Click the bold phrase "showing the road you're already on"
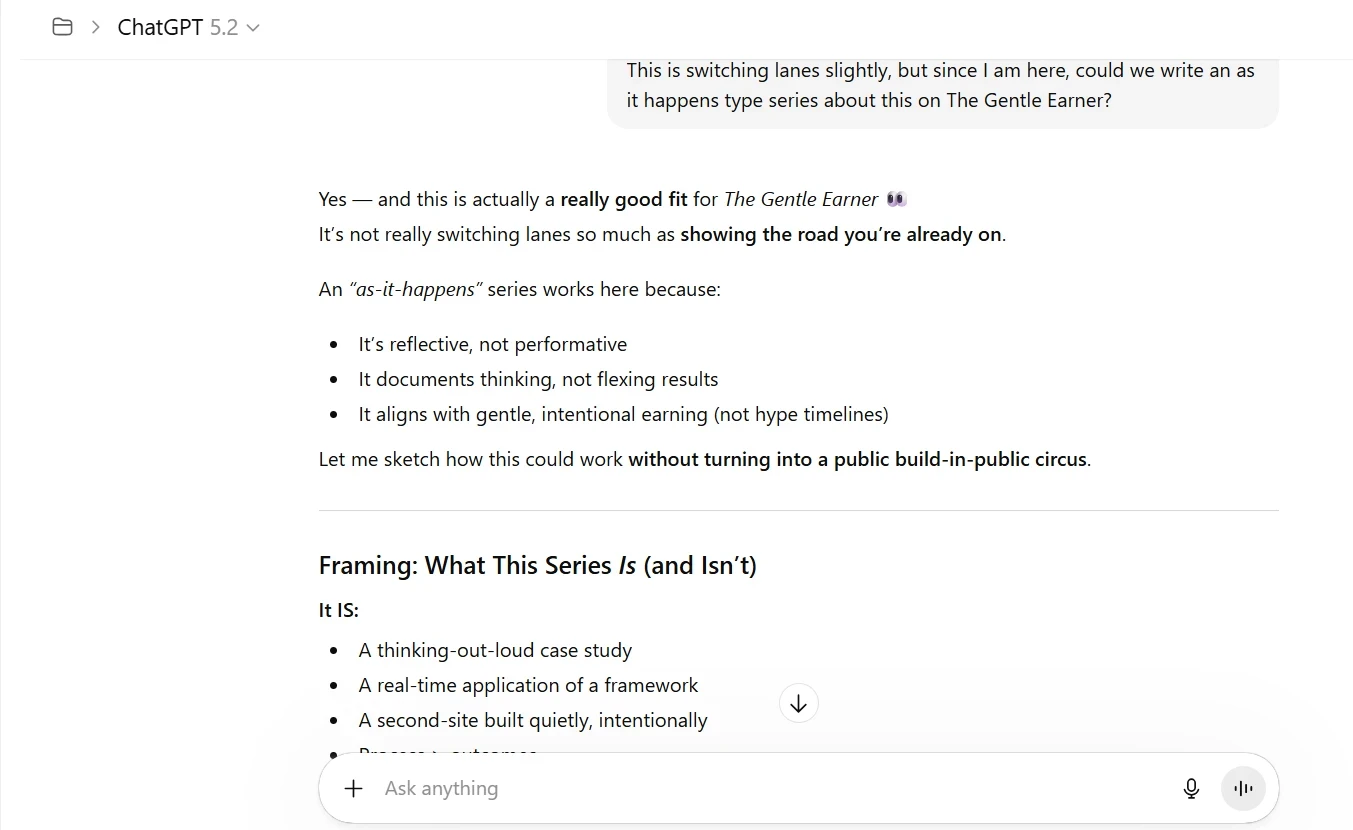 (841, 234)
